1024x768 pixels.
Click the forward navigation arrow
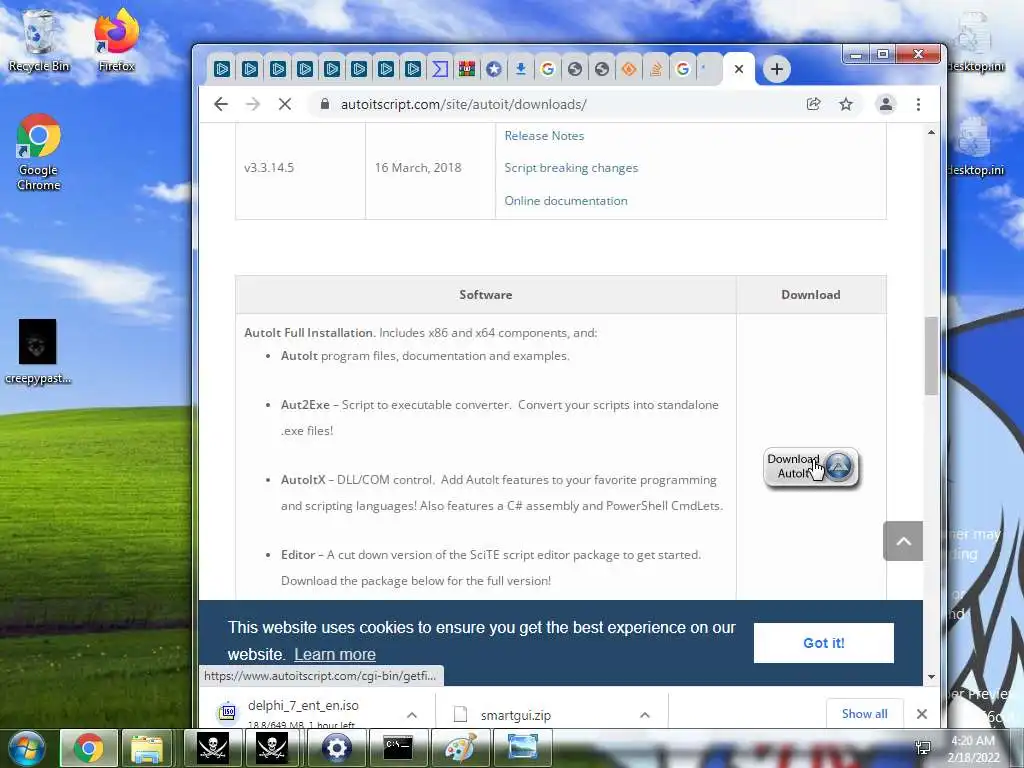[x=253, y=104]
